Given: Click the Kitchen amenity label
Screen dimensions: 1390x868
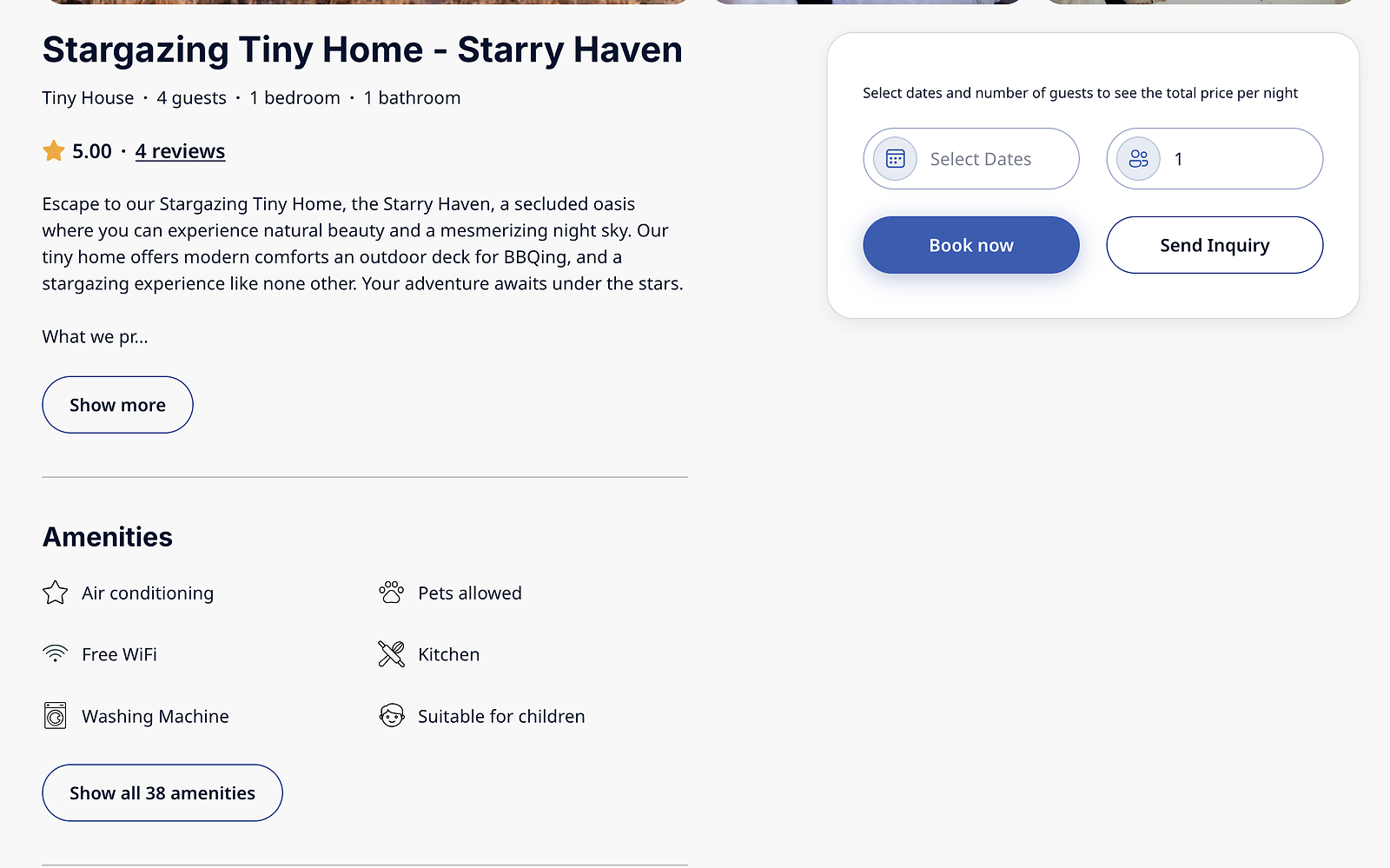Looking at the screenshot, I should (448, 654).
